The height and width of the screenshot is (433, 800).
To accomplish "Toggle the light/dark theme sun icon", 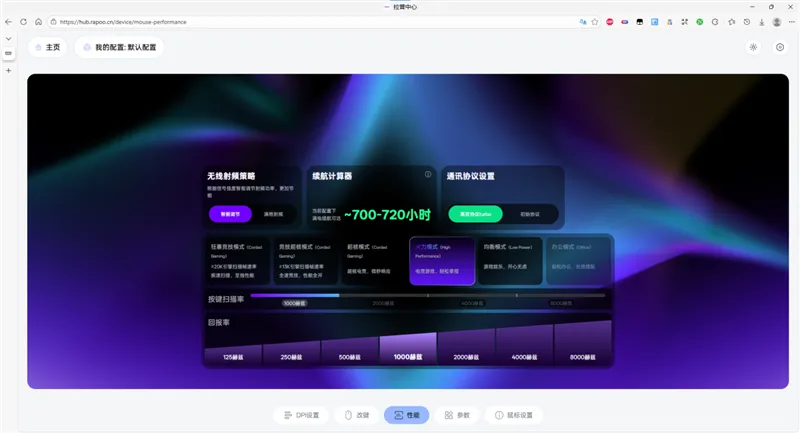I will pyautogui.click(x=753, y=47).
